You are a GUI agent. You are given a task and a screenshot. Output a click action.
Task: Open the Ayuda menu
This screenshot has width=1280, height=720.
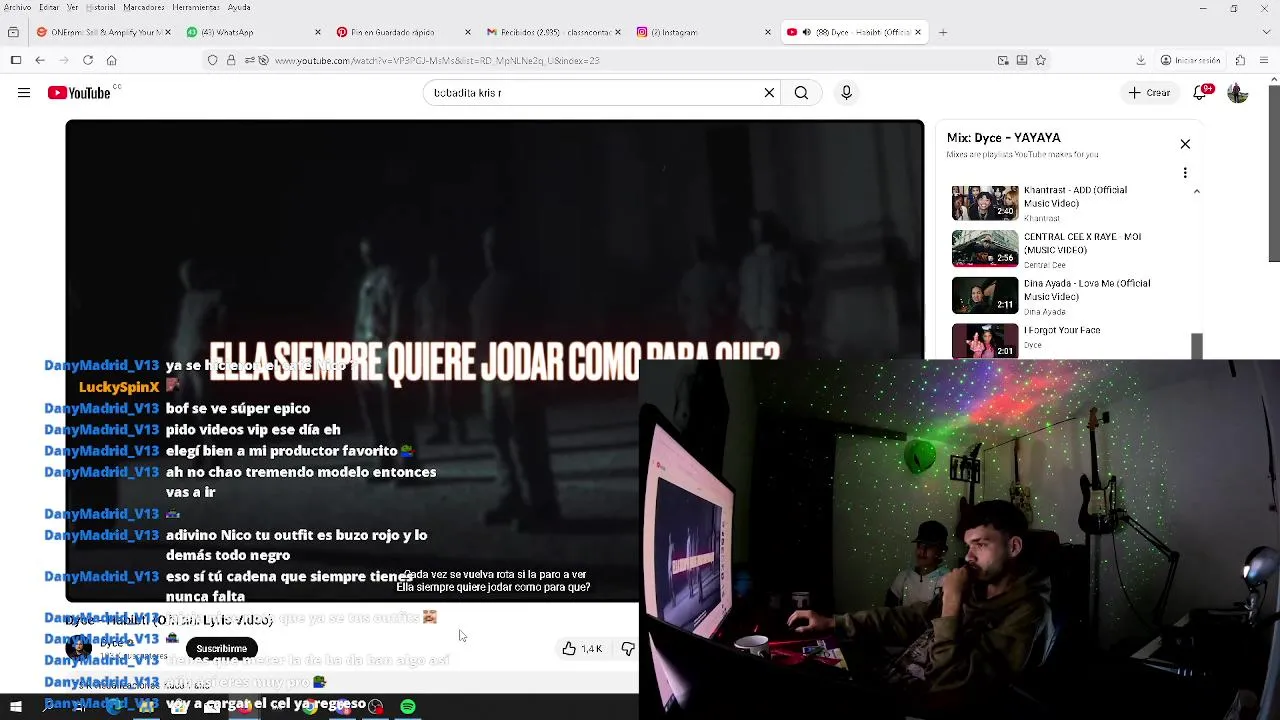click(x=239, y=7)
